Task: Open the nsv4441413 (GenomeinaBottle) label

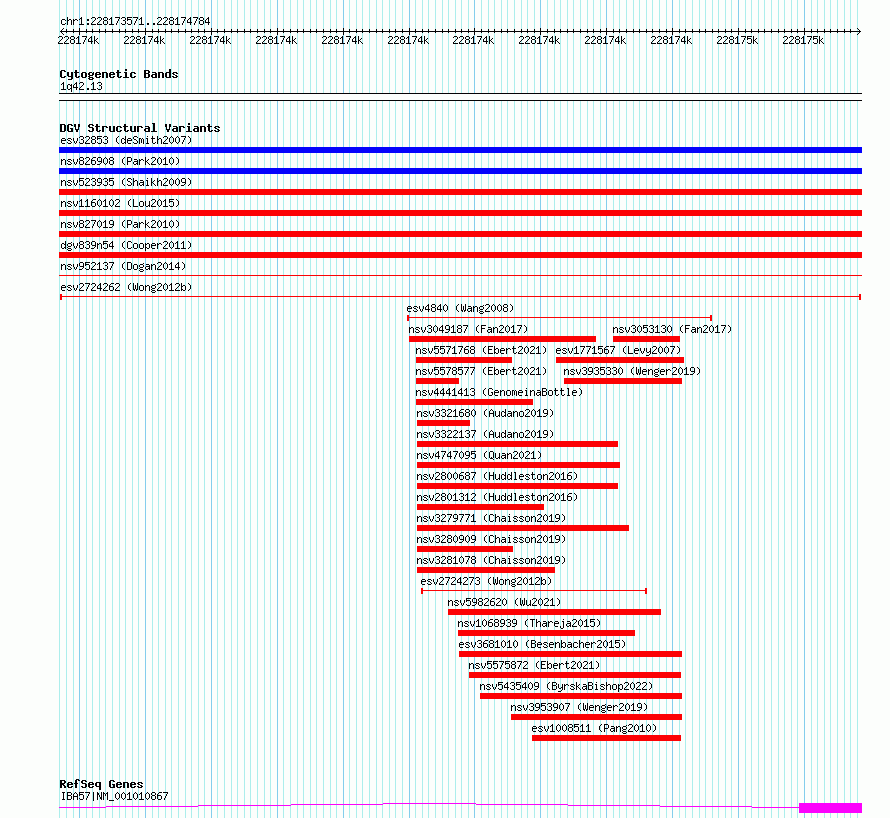Action: coord(499,392)
